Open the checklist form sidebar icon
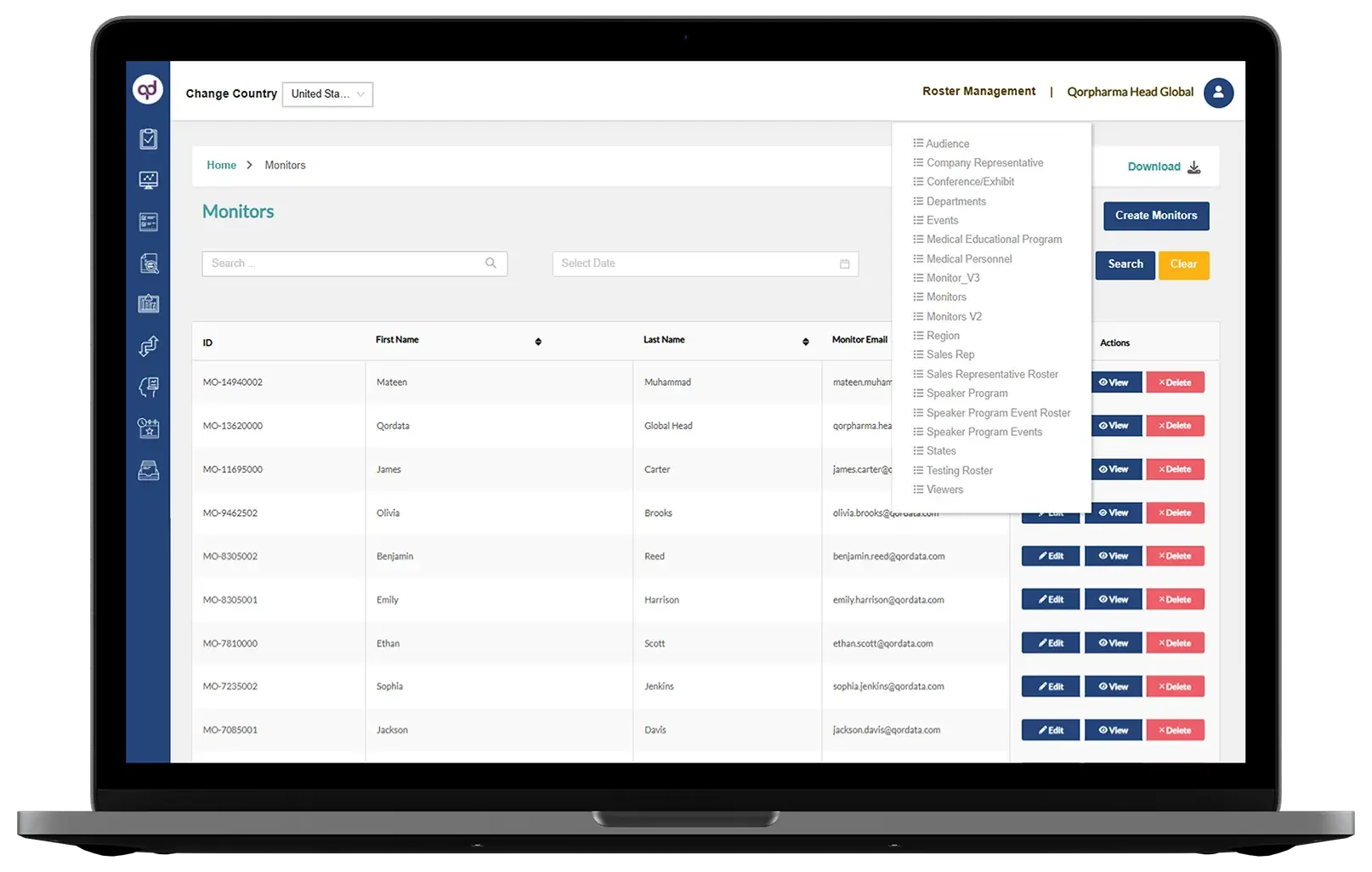Image resolution: width=1372 pixels, height=872 pixels. click(x=149, y=222)
